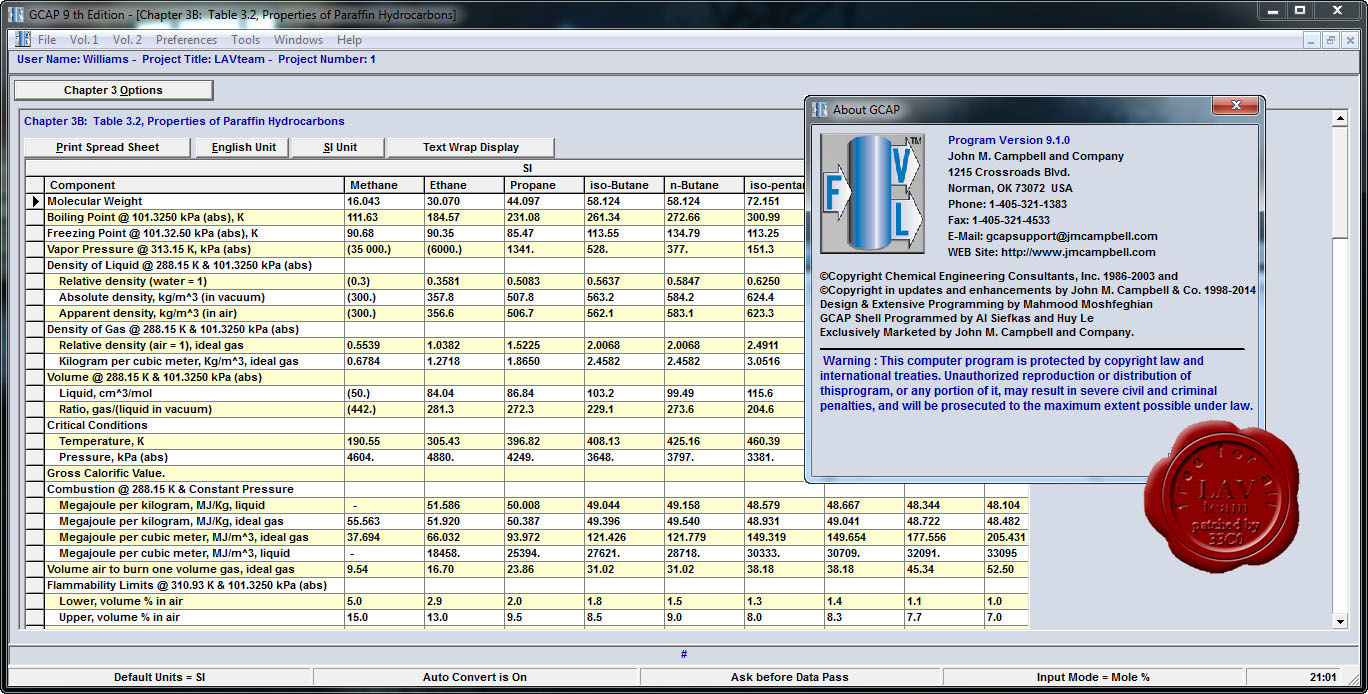This screenshot has width=1368, height=694.
Task: Click the scroll down arrow of table panel
Action: tap(1341, 621)
